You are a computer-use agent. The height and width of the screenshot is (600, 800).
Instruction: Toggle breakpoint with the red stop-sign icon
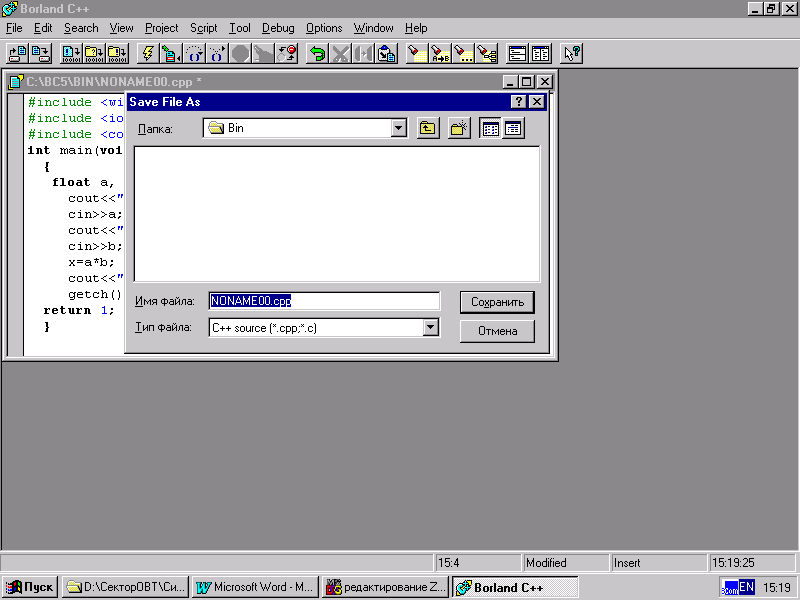pos(286,54)
